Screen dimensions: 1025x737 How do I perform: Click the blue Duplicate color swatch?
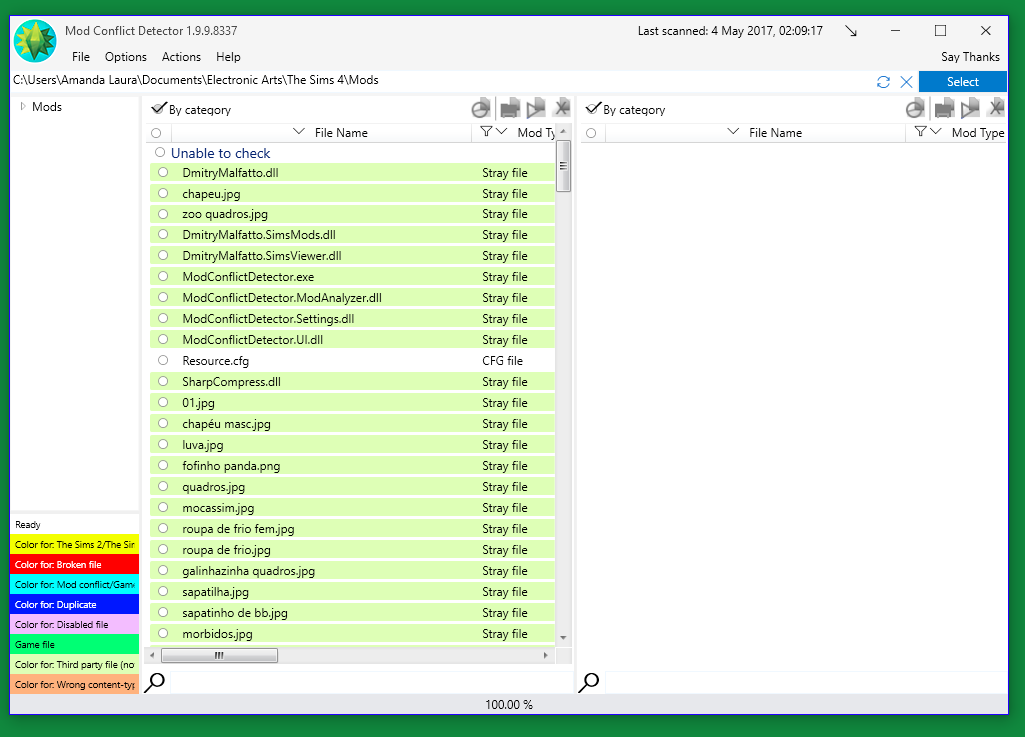(75, 604)
